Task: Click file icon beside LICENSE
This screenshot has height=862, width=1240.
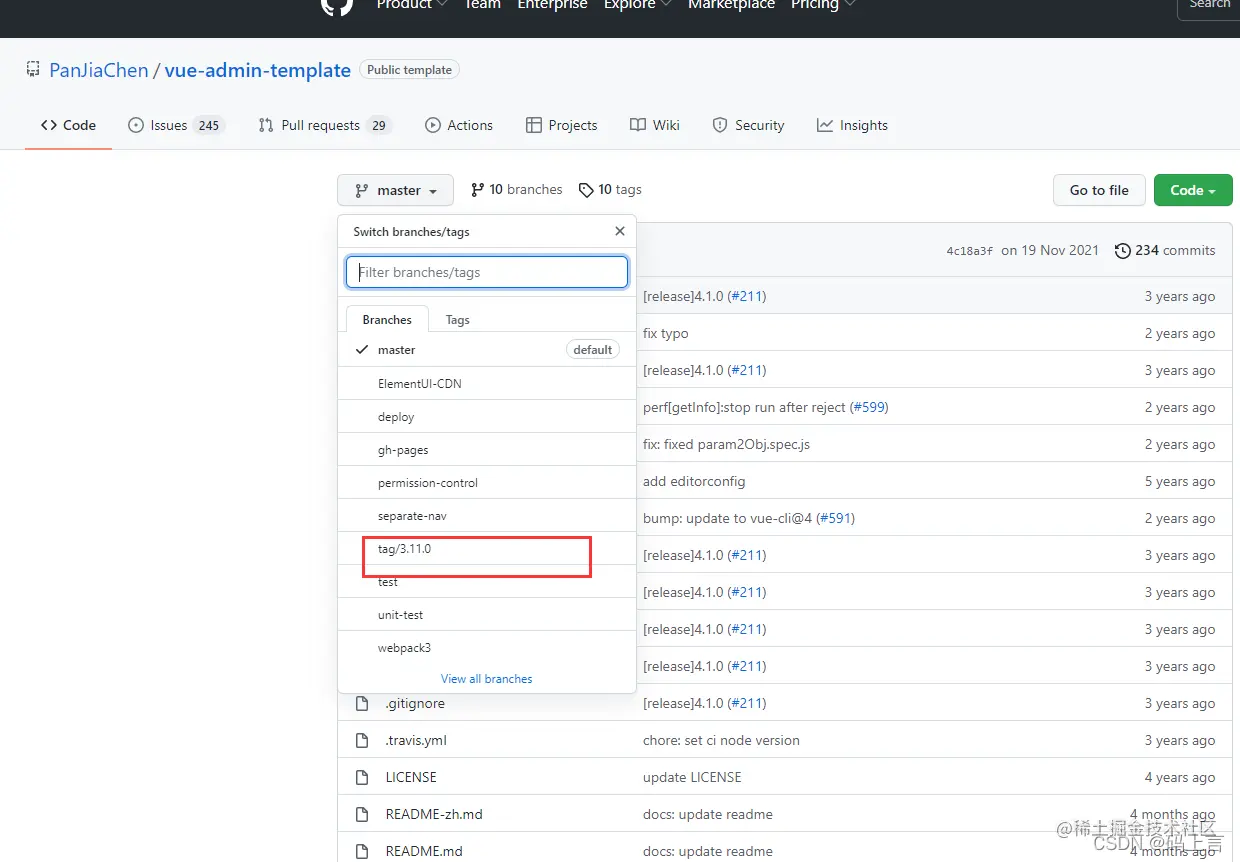Action: [x=362, y=777]
